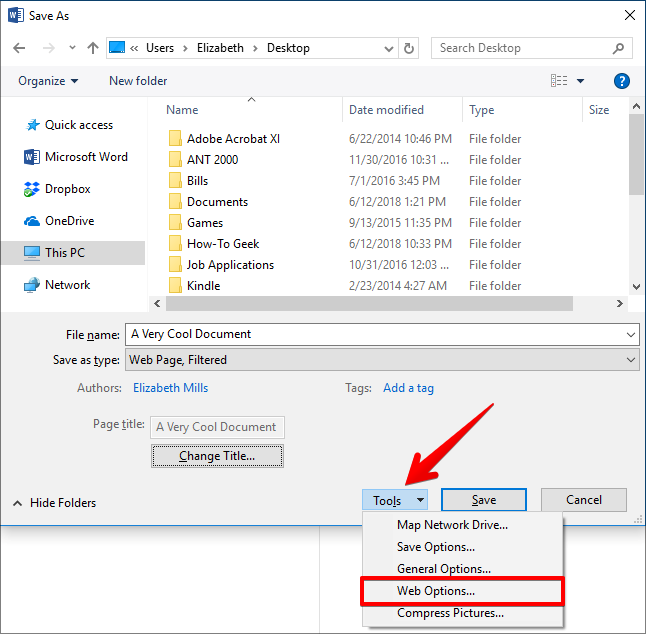
Task: Open Quick access in sidebar
Action: pos(78,125)
